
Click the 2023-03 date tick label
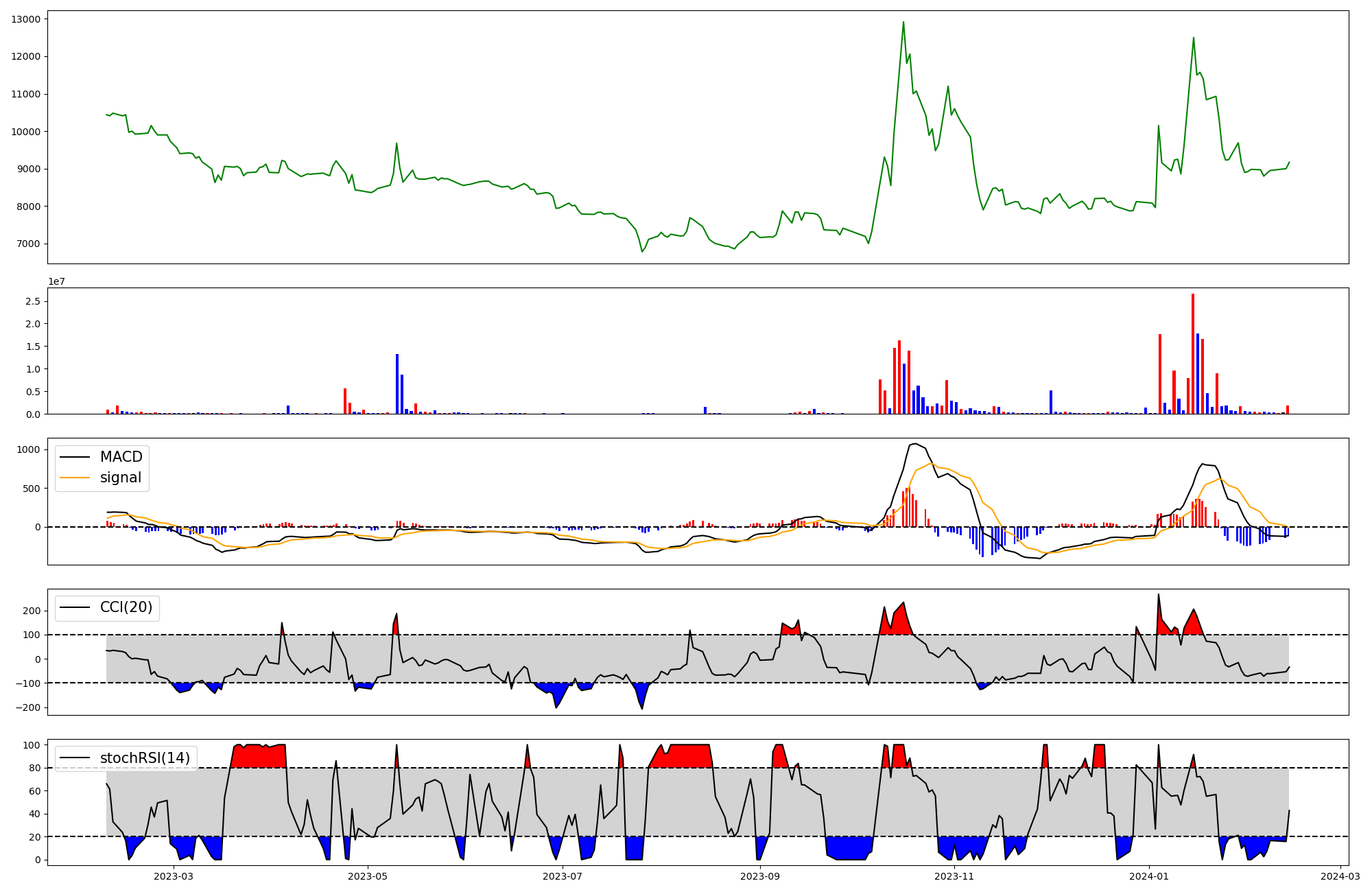click(x=174, y=876)
